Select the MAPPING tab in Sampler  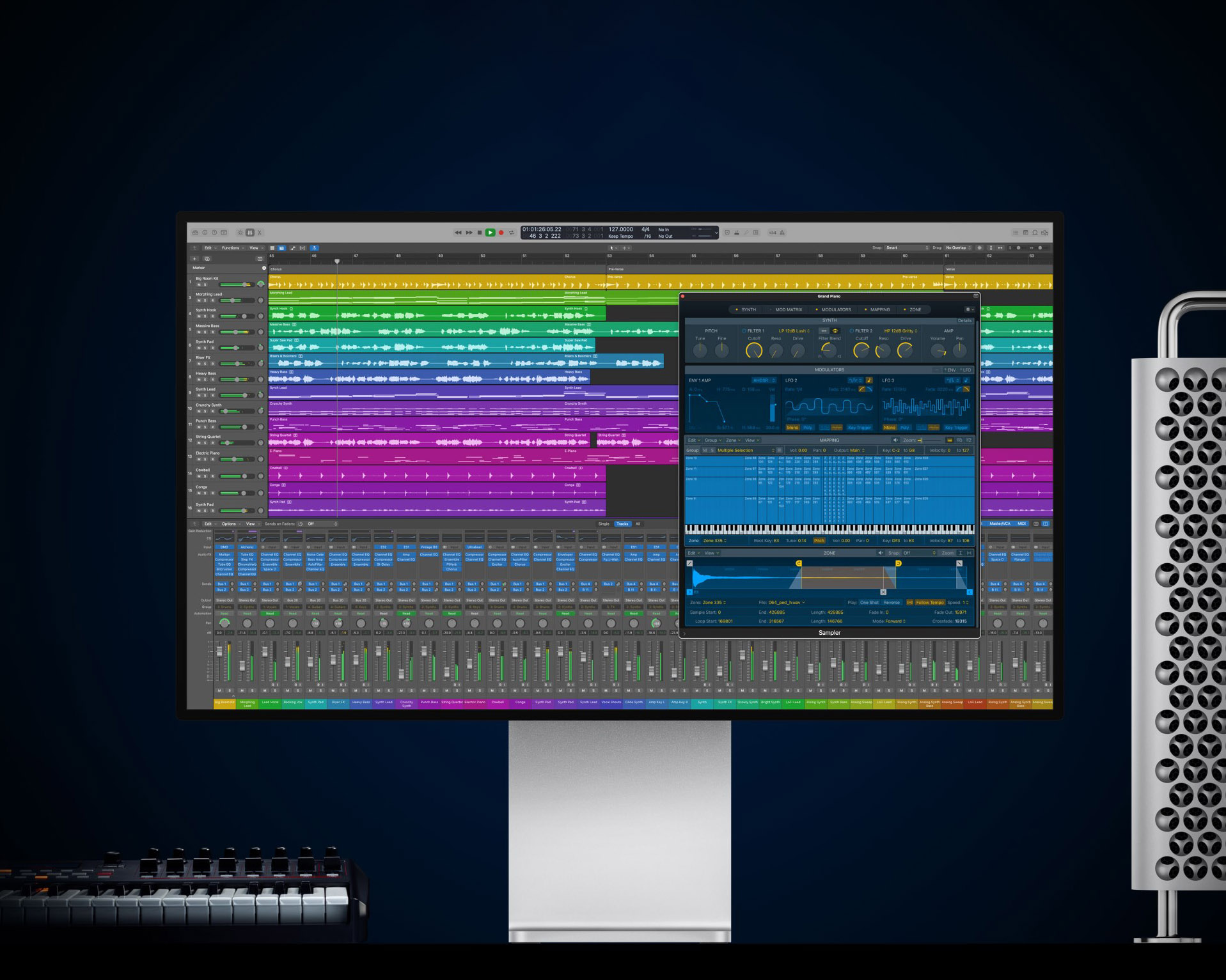879,309
